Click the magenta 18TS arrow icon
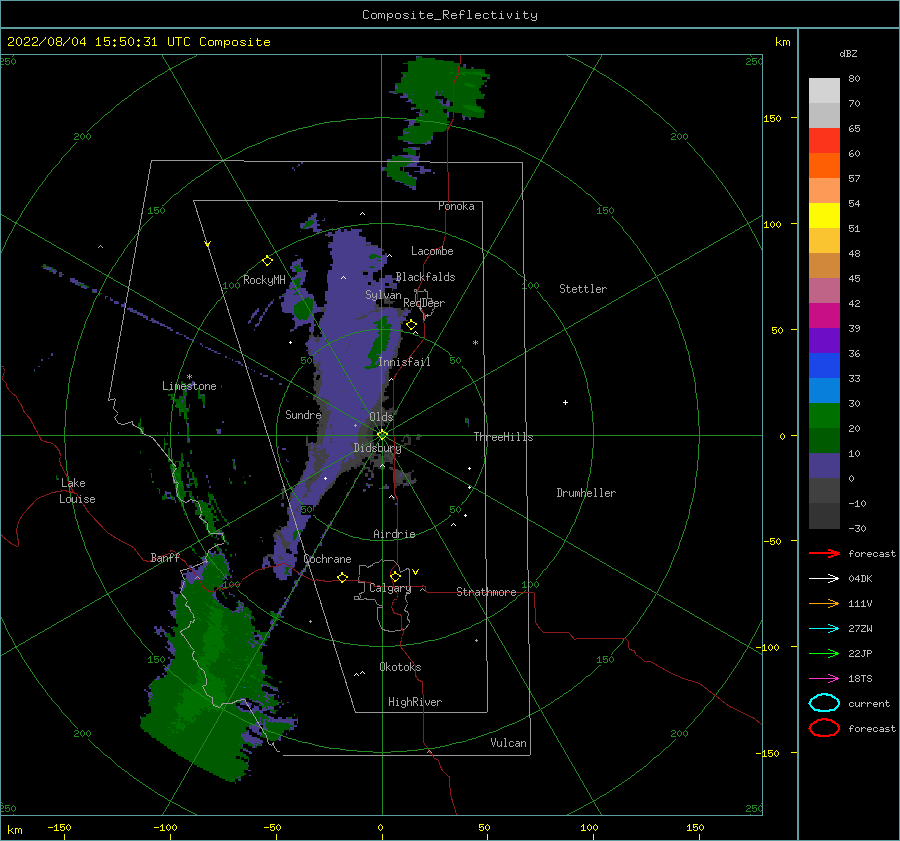 coord(824,679)
